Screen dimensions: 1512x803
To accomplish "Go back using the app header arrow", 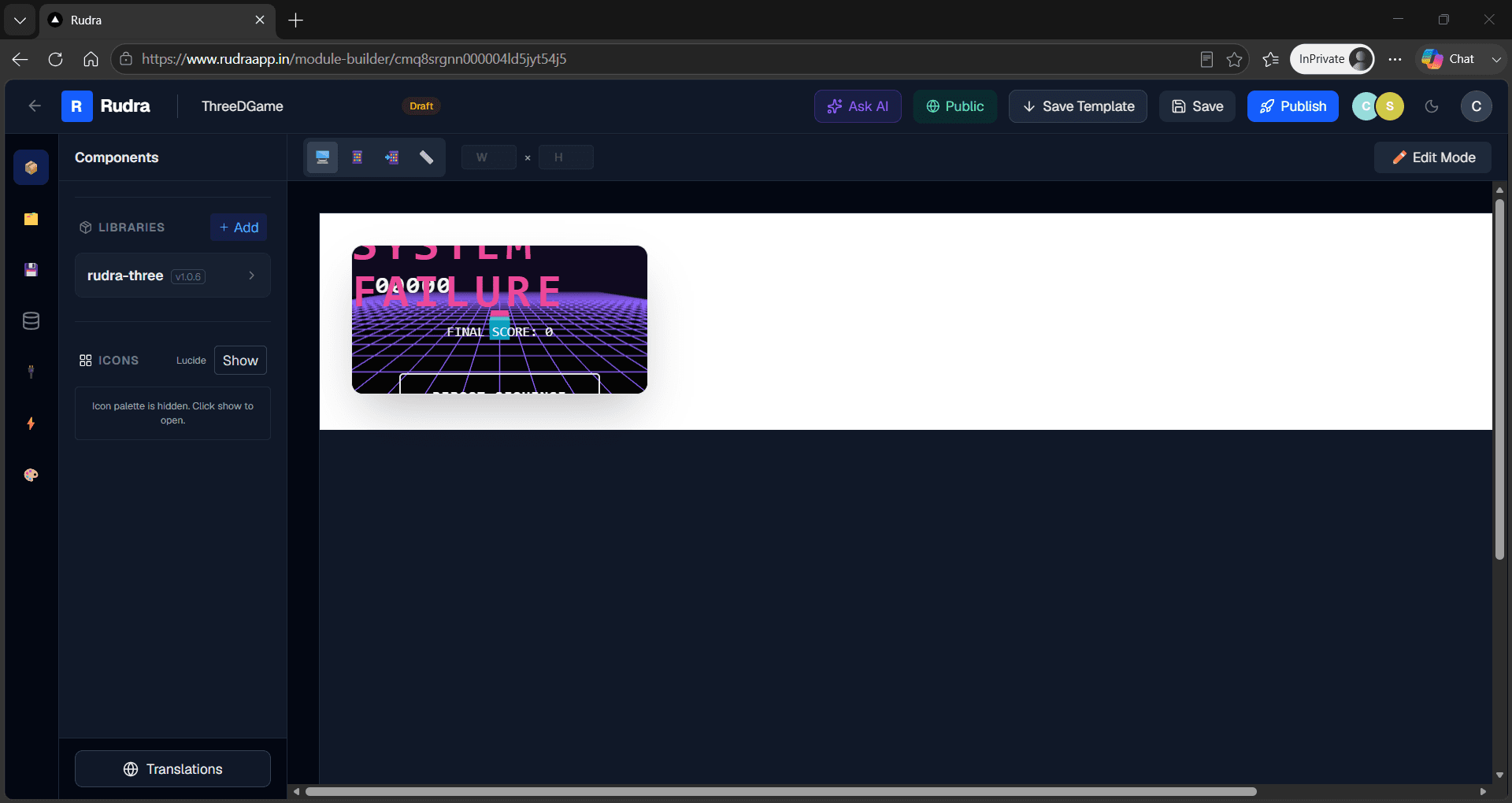I will (35, 106).
